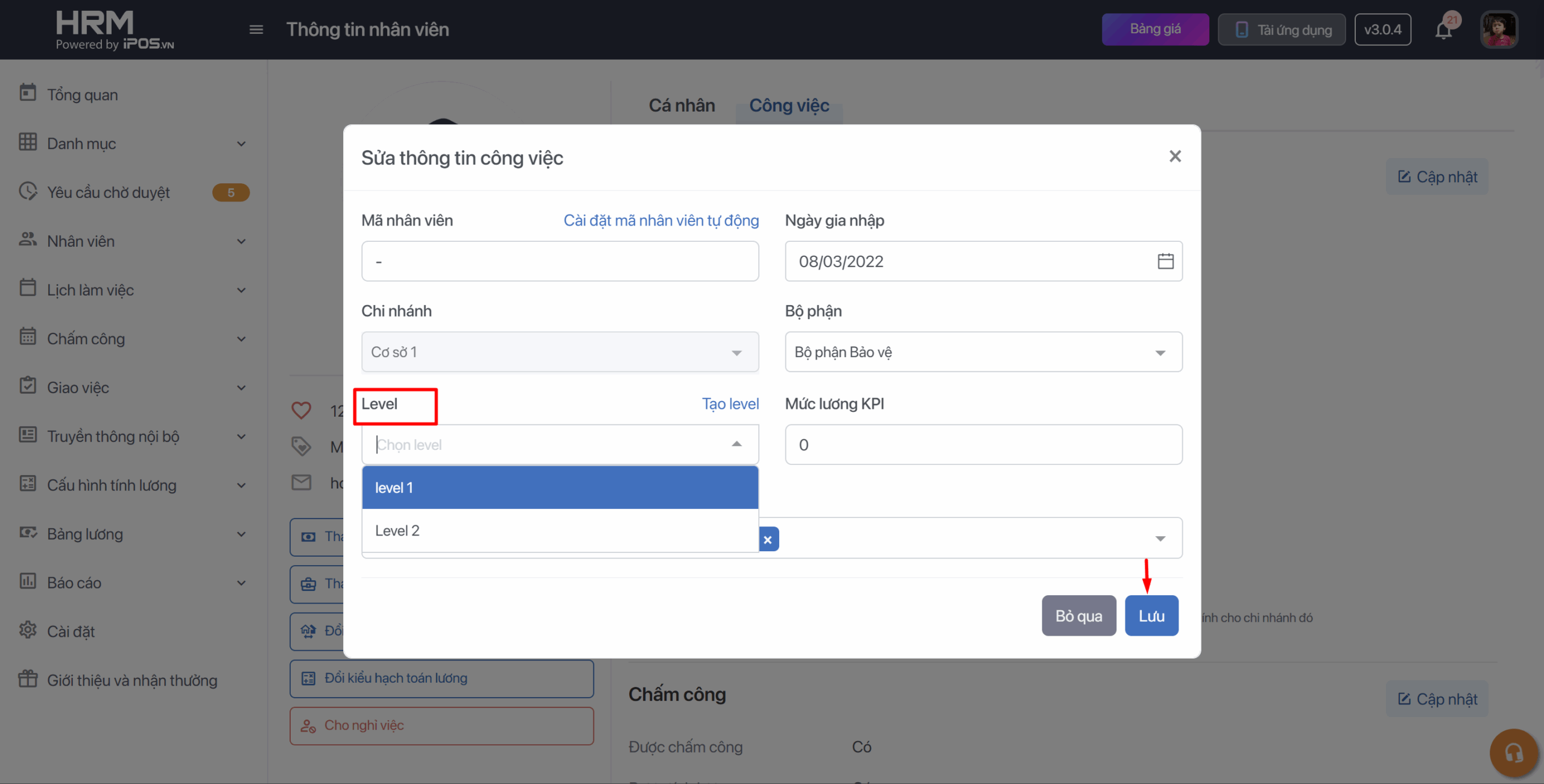Collapse the Chọn level dropdown arrow
The image size is (1544, 784).
click(736, 444)
